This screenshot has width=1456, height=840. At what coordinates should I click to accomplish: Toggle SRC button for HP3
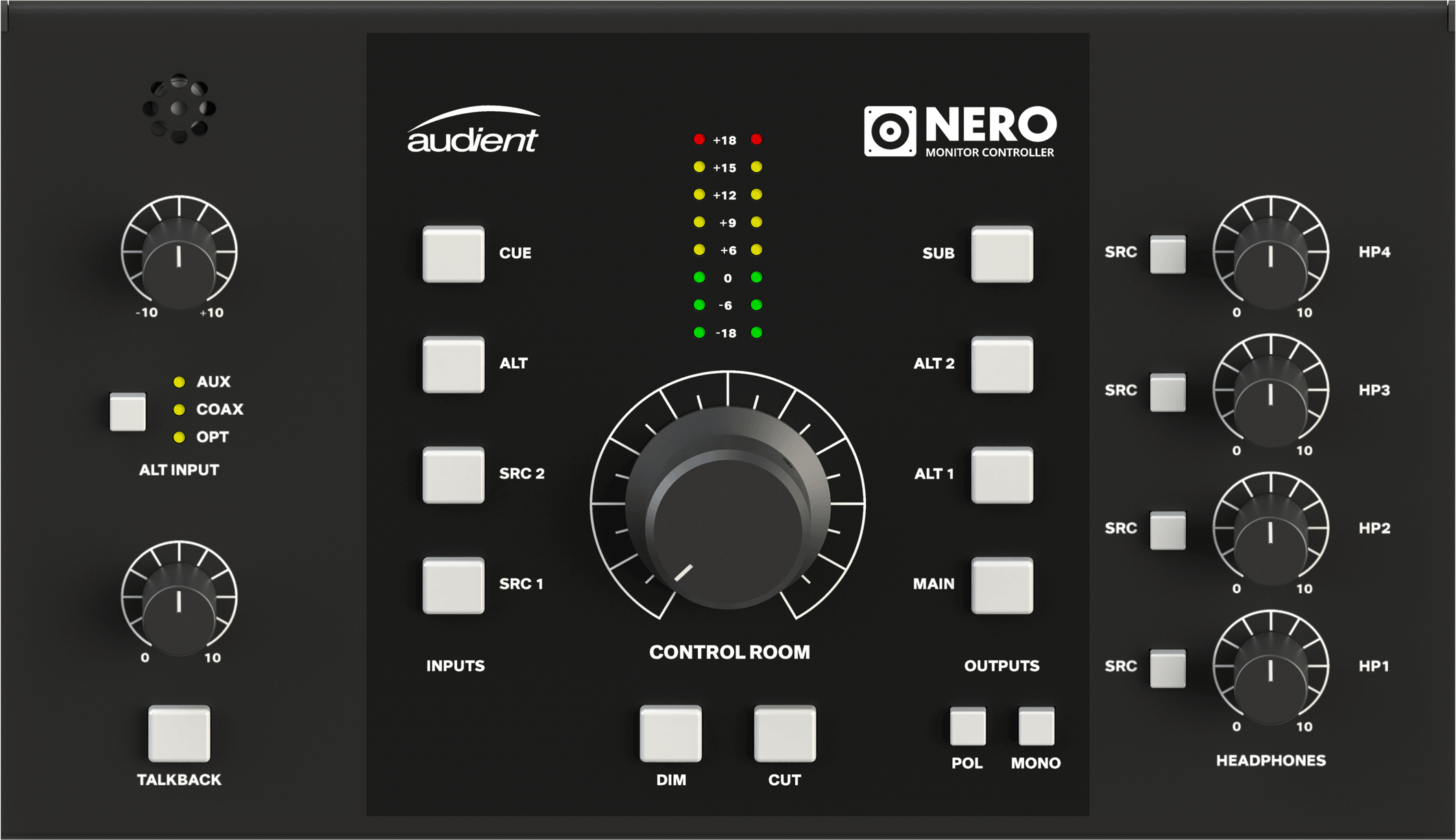pos(1167,392)
